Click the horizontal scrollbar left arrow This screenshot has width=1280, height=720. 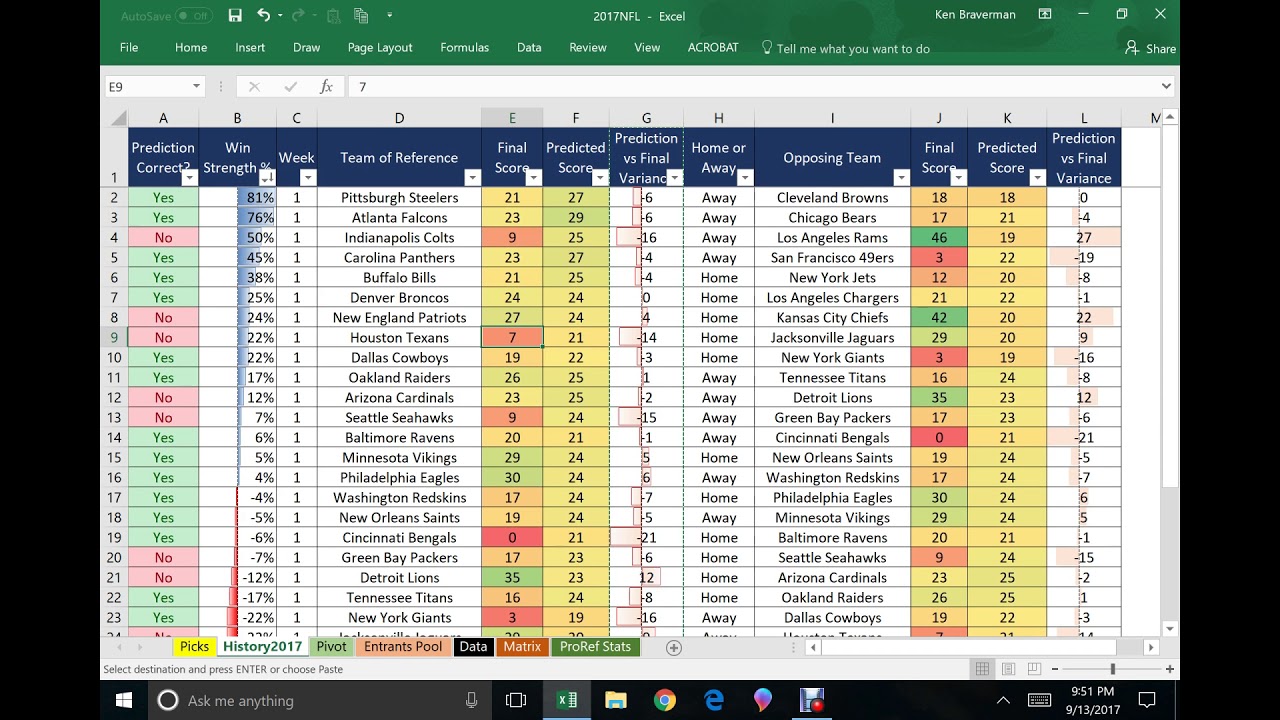pos(813,648)
